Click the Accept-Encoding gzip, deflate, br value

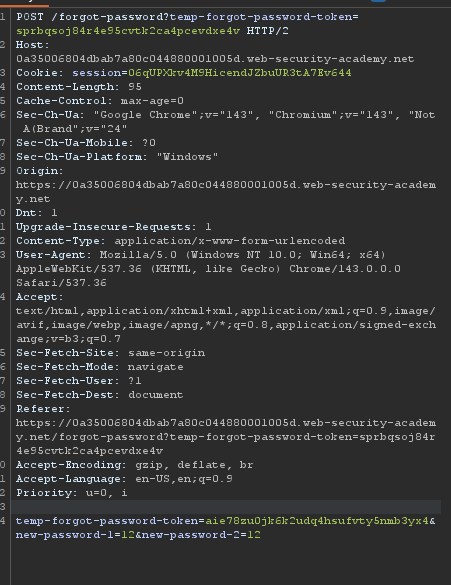click(x=194, y=464)
